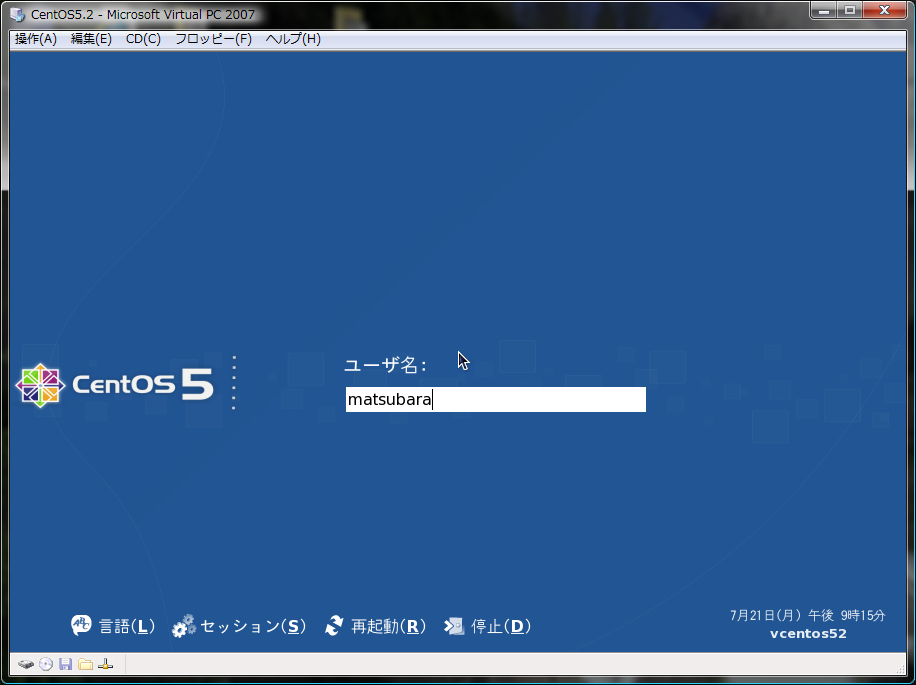
Task: Click the floppy disk status icon
Action: [65, 664]
